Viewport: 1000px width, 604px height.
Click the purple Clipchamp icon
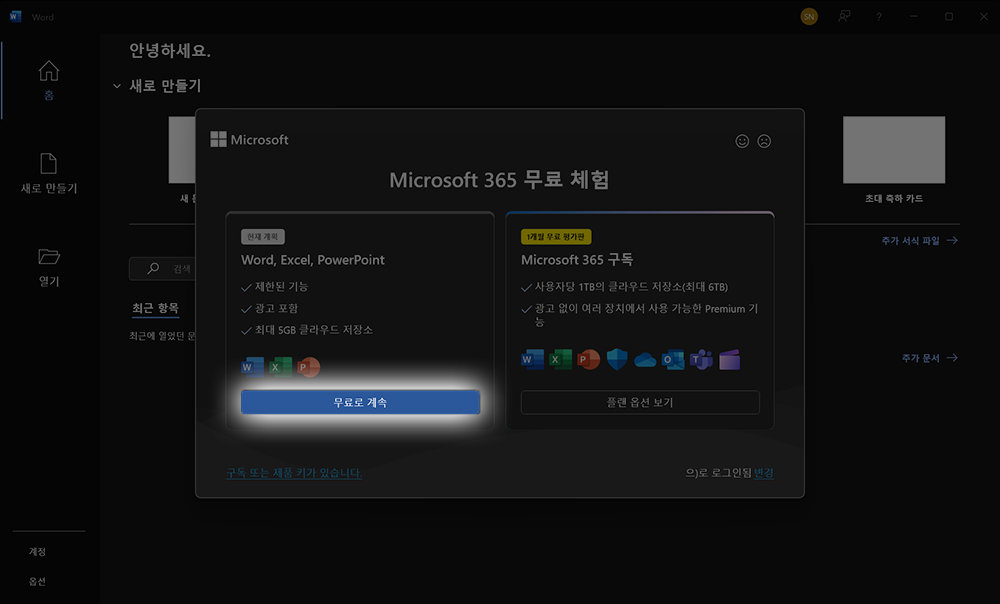[x=730, y=360]
